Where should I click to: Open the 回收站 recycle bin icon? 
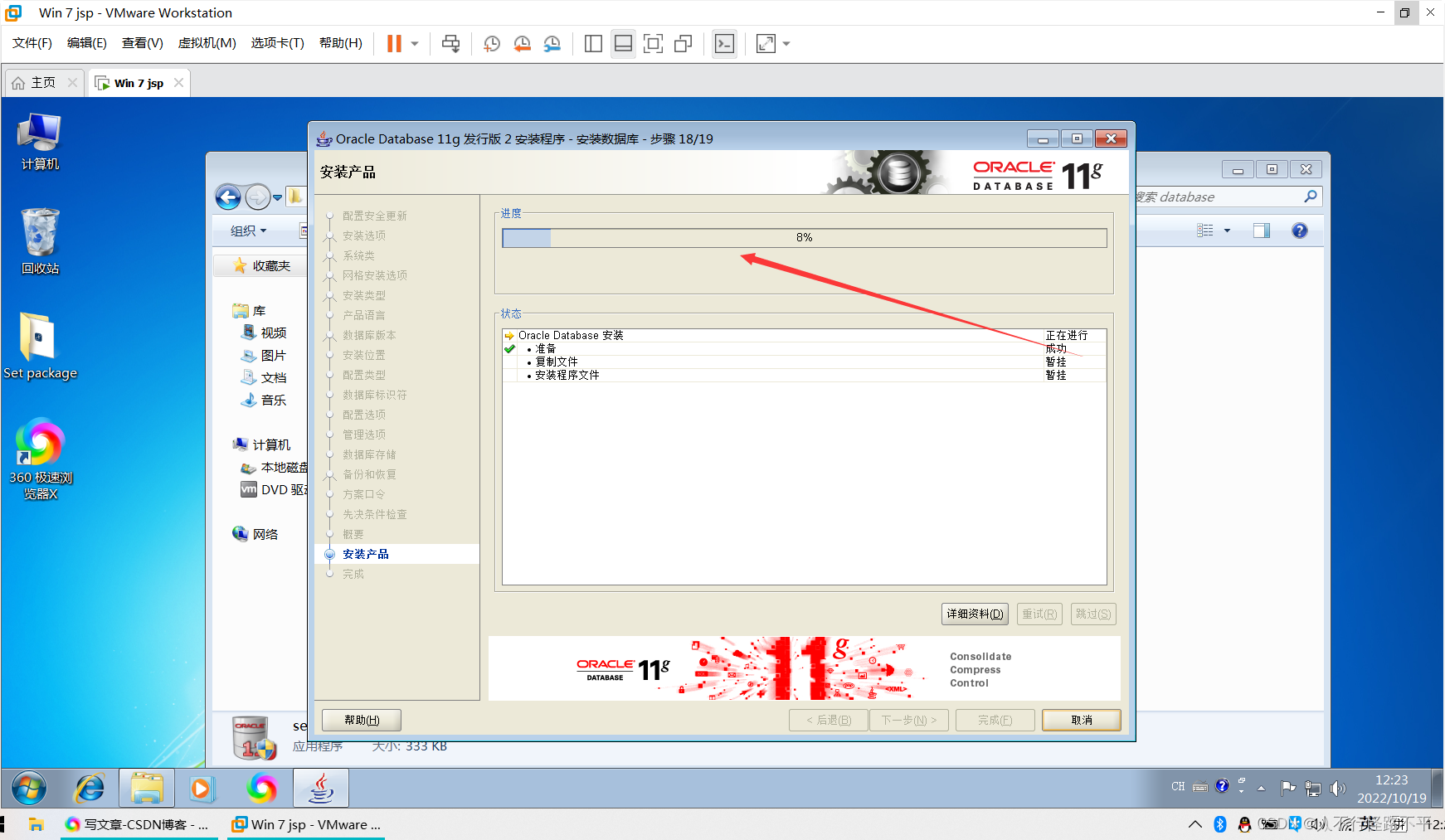pyautogui.click(x=40, y=241)
